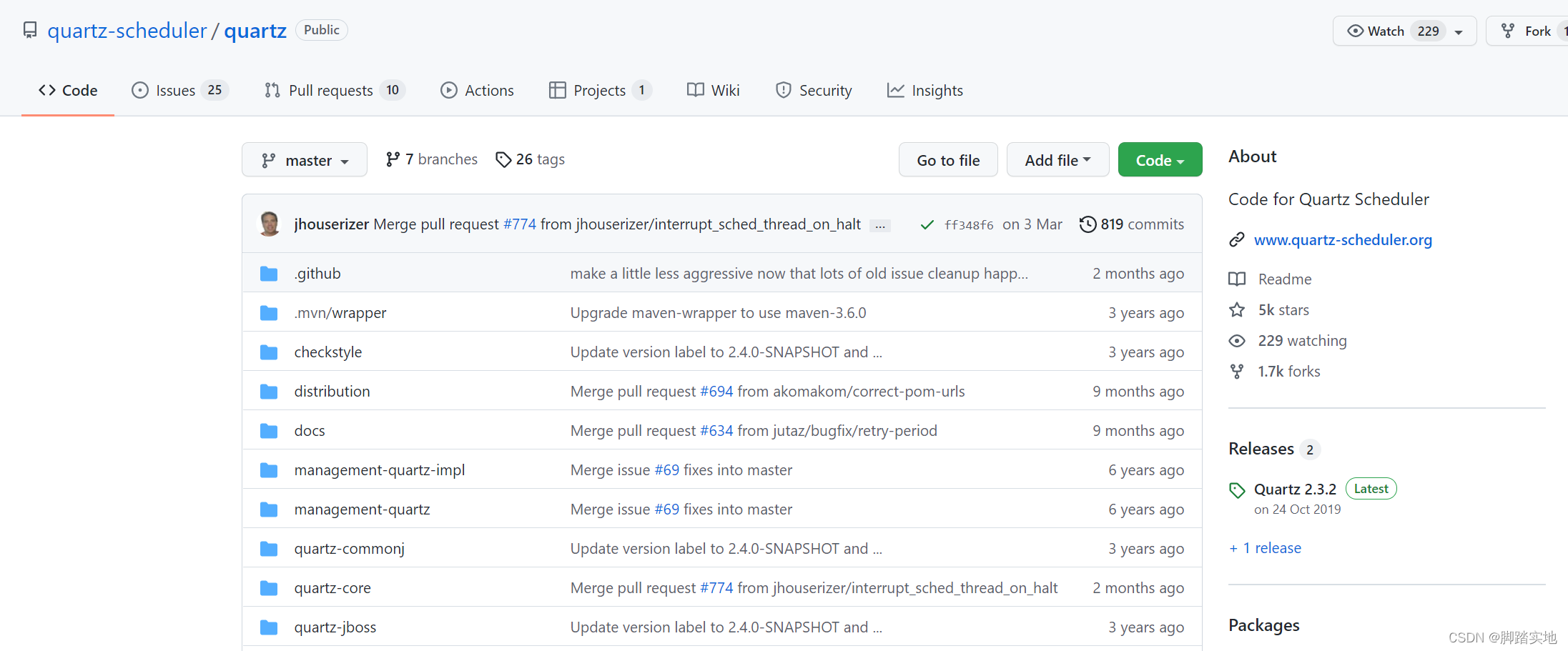This screenshot has width=1568, height=651.
Task: Open pull request #634 link in docs row
Action: (x=716, y=431)
